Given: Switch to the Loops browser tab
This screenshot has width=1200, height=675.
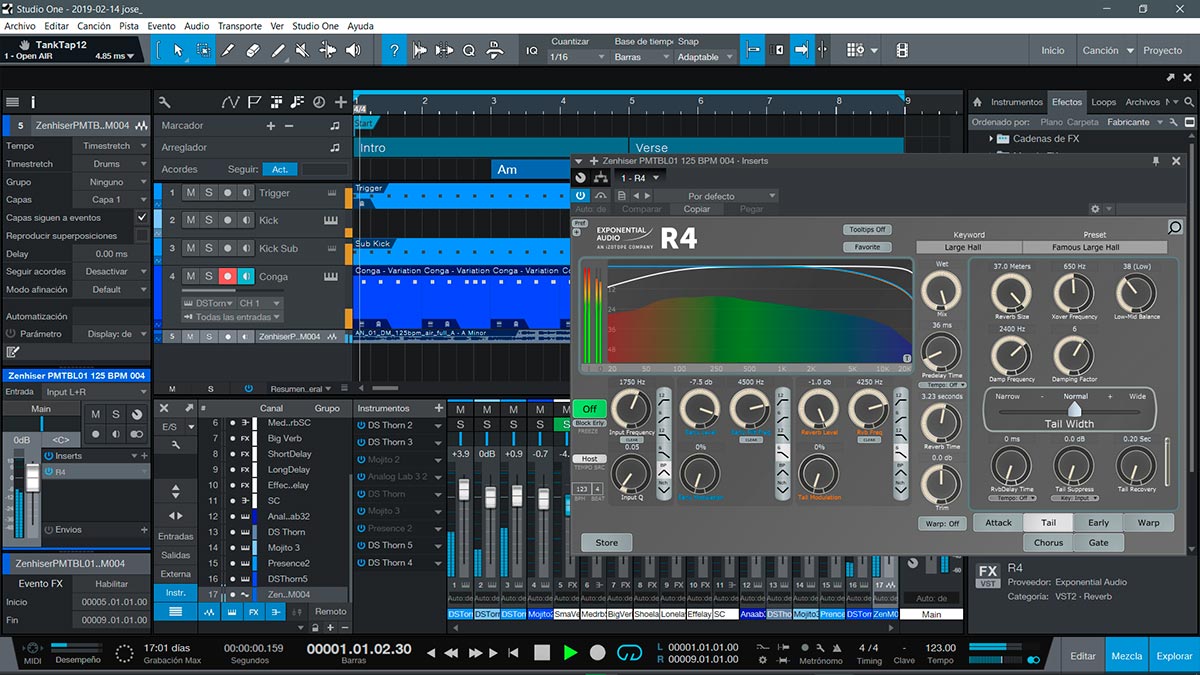Looking at the screenshot, I should [x=1104, y=102].
